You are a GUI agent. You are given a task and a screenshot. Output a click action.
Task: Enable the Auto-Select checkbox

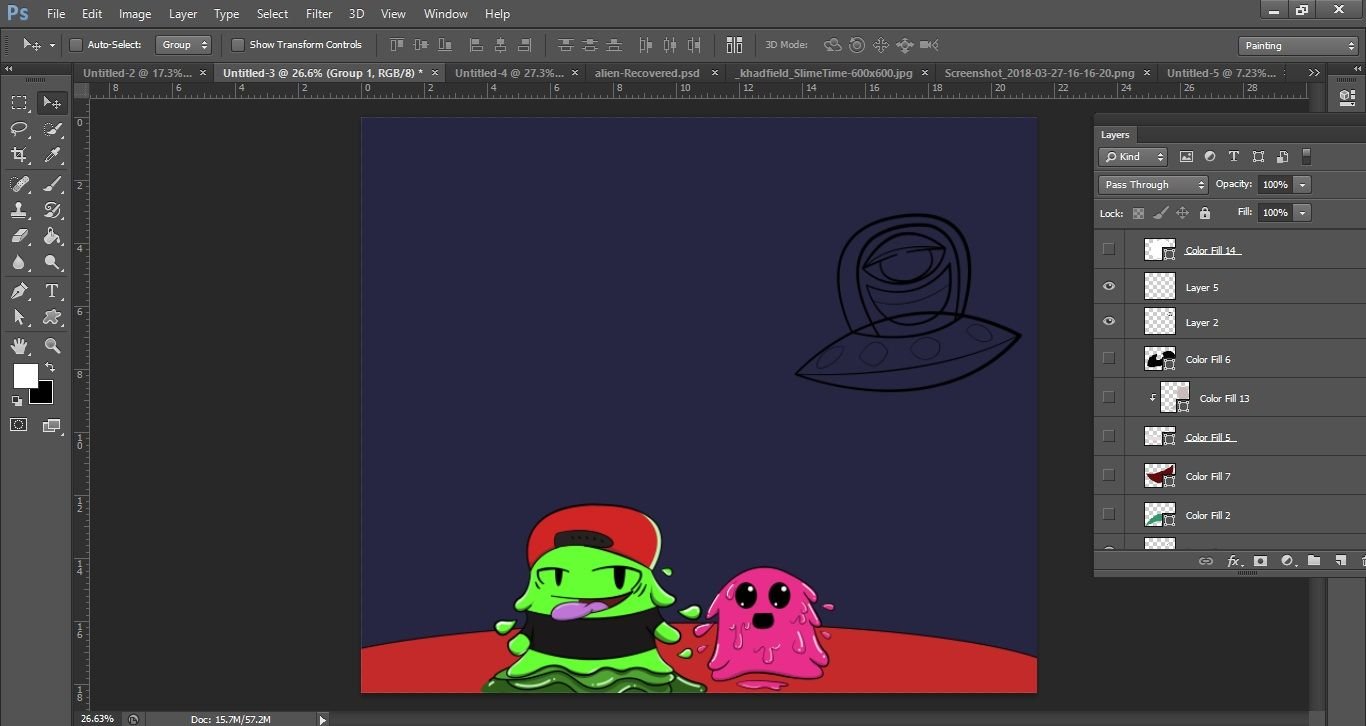[x=76, y=45]
